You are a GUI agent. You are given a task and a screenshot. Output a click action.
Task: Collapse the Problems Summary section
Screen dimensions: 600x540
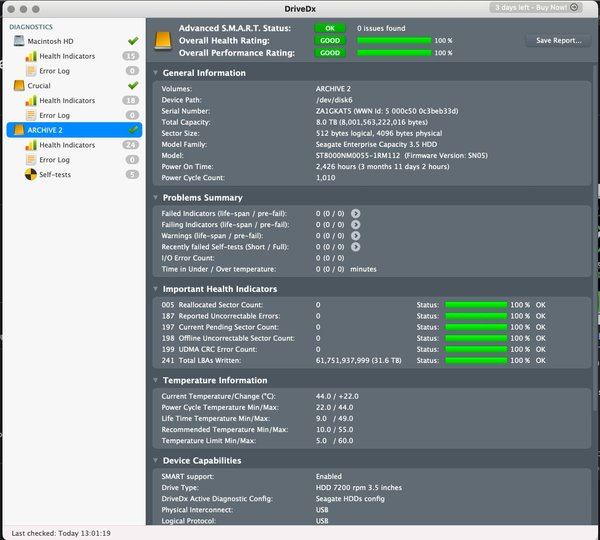tap(156, 198)
